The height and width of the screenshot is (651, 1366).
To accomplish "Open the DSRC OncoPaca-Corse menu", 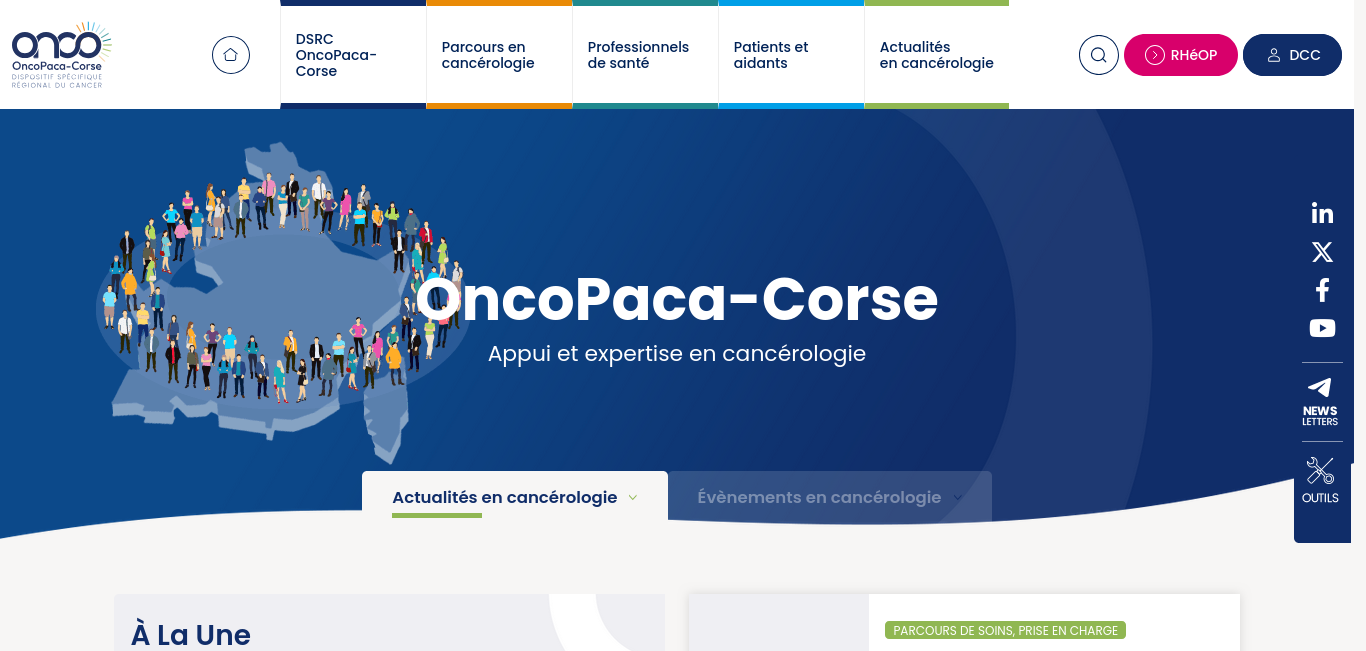I will pos(353,55).
